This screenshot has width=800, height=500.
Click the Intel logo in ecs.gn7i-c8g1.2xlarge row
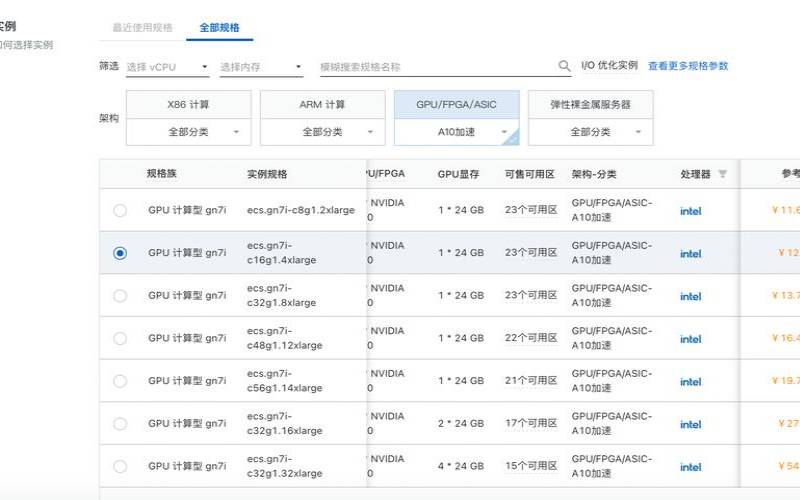click(x=690, y=211)
